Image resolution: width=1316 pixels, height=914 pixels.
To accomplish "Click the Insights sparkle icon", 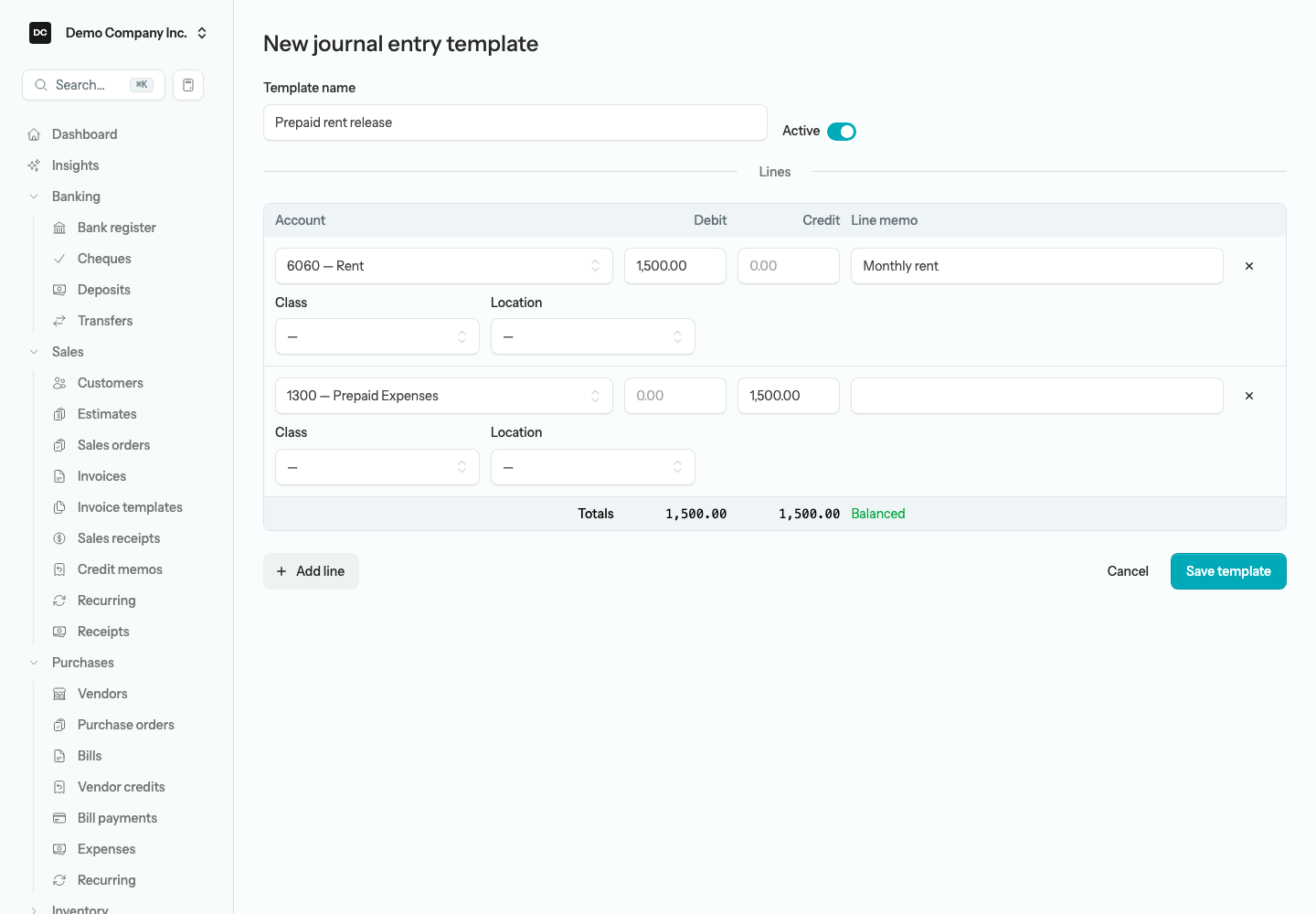I will (x=34, y=165).
